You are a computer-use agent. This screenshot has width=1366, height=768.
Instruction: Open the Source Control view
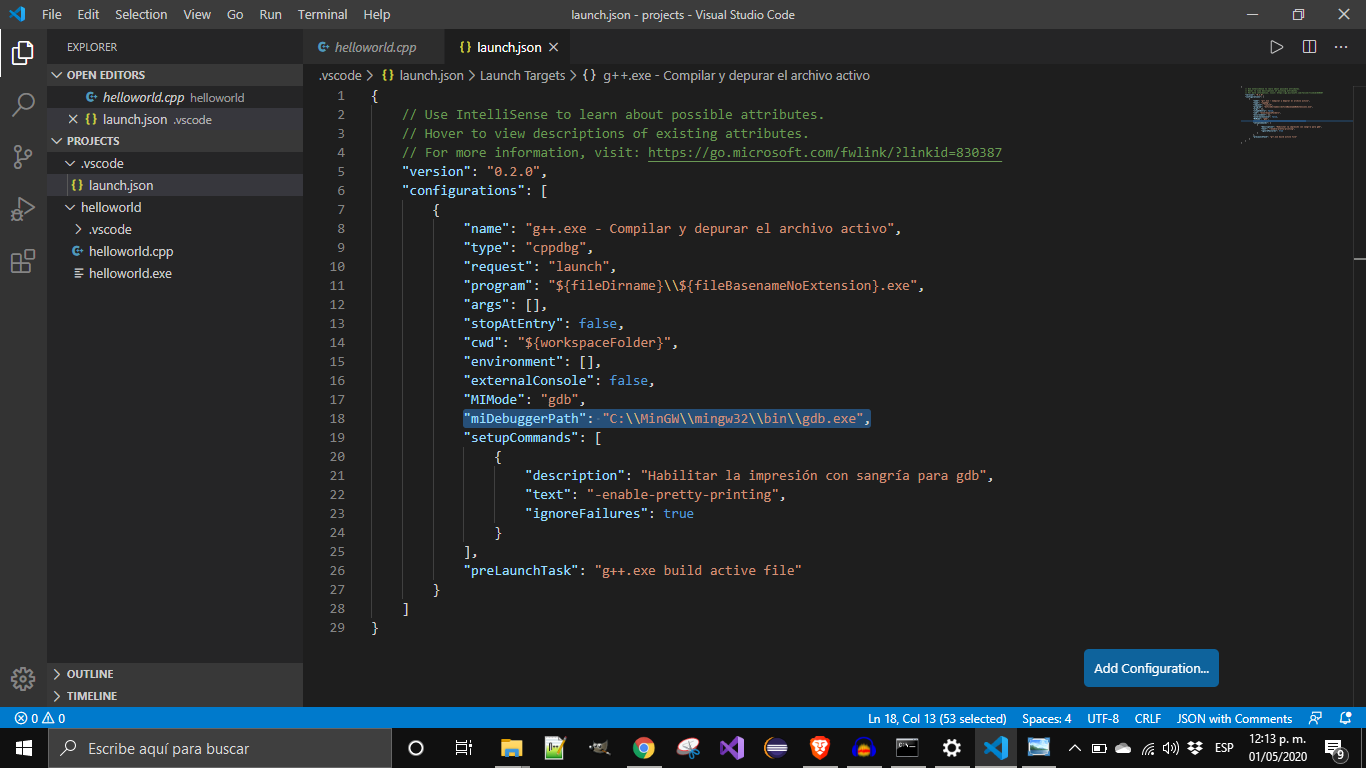22,156
